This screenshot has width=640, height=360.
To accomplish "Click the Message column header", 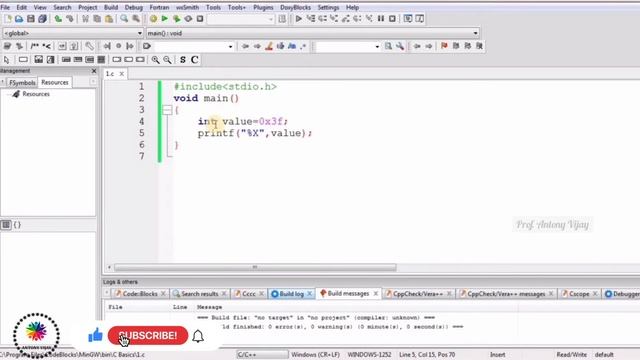I will (209, 307).
